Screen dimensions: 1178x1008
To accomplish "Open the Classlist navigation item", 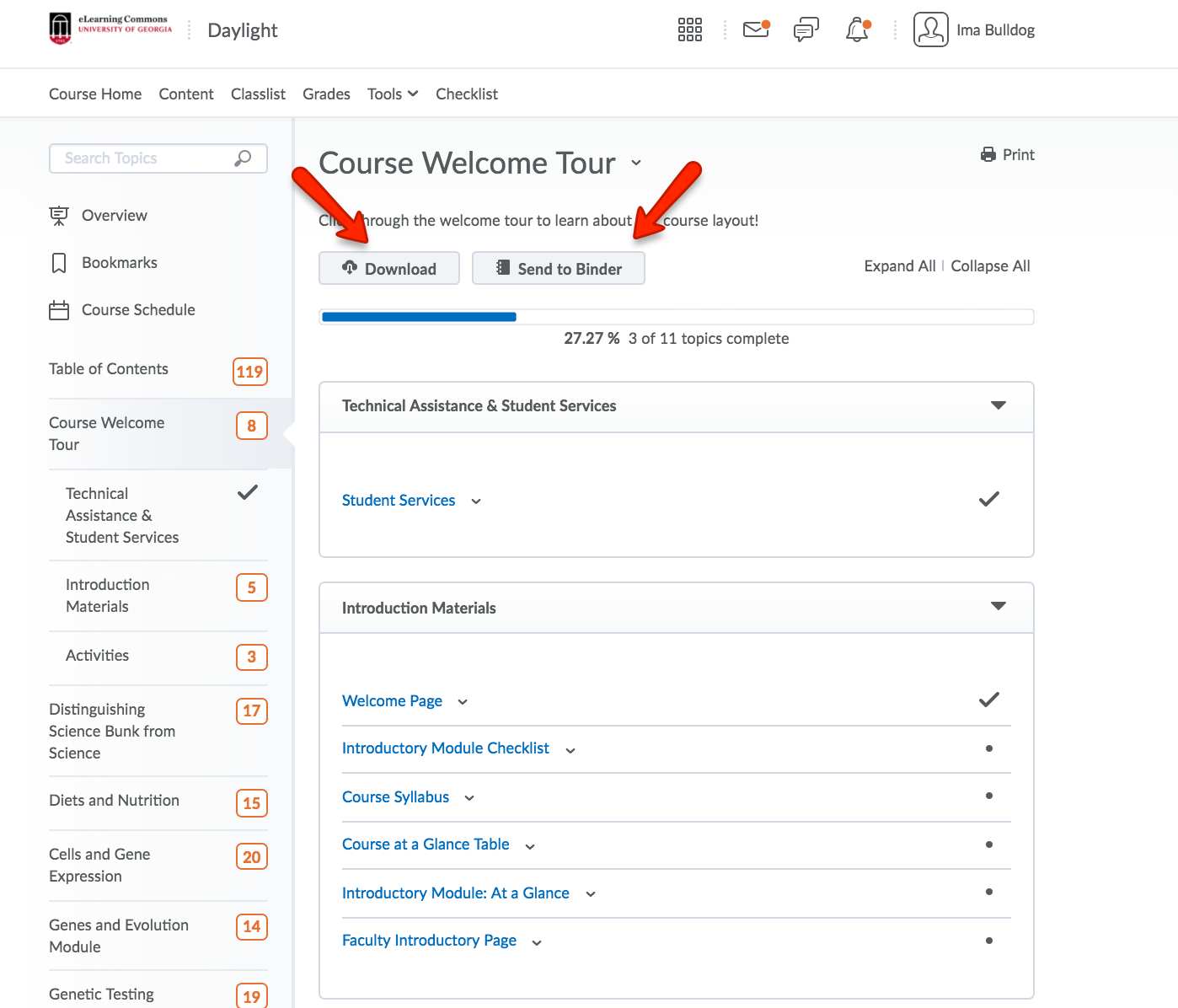I will (x=258, y=94).
